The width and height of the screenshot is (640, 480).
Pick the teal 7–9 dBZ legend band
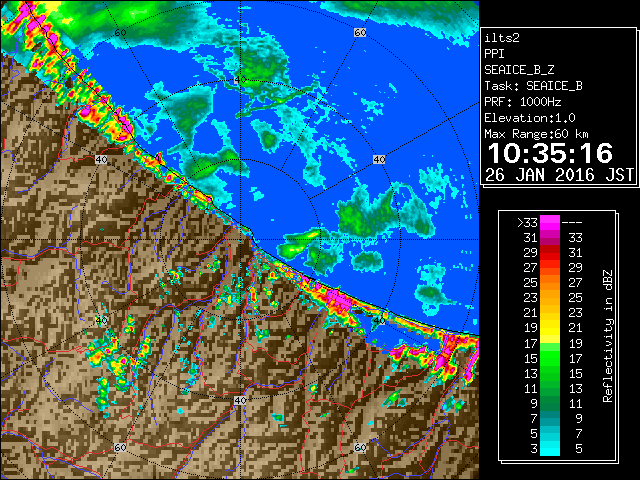[x=550, y=418]
